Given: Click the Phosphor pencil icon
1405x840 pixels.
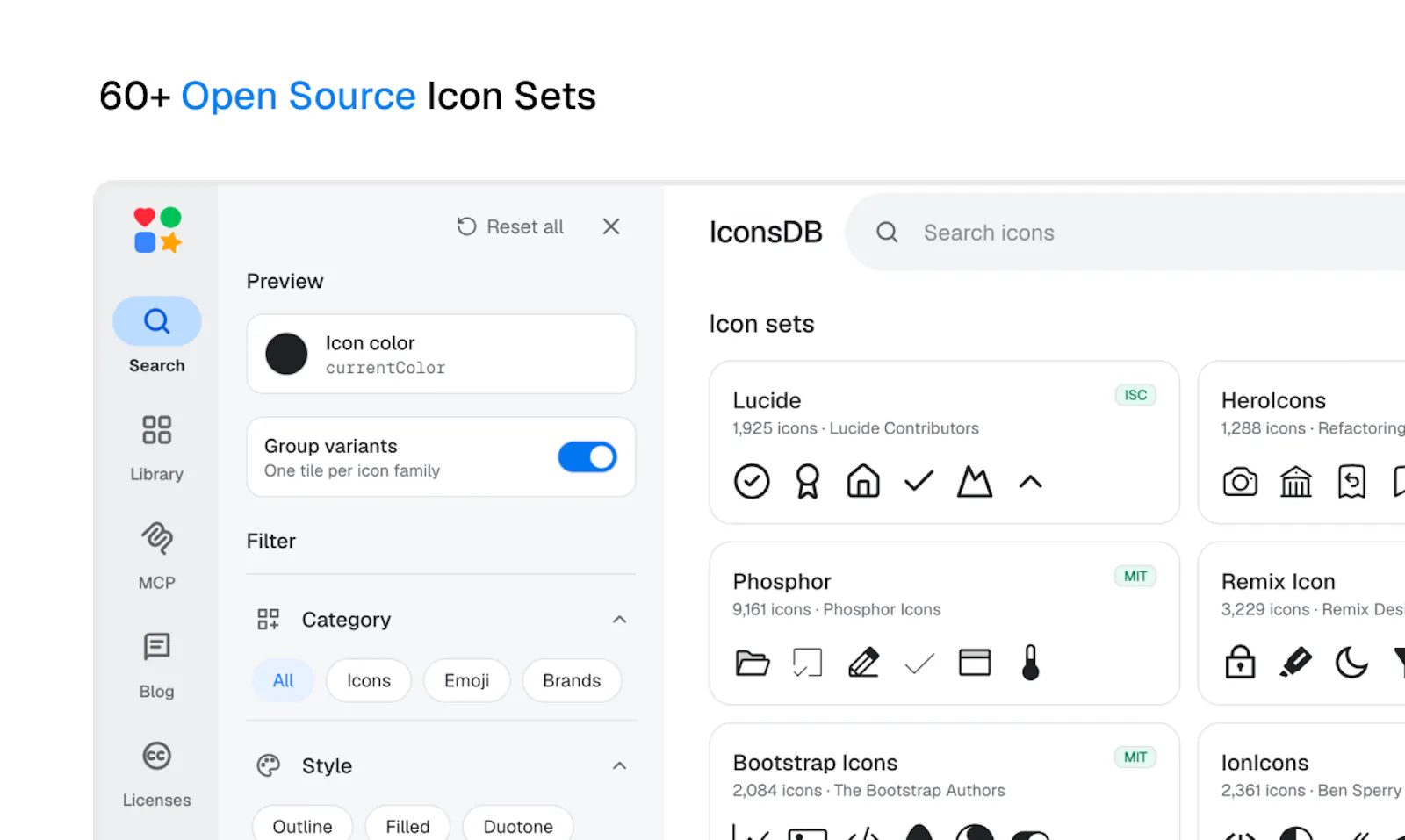Looking at the screenshot, I should 863,663.
